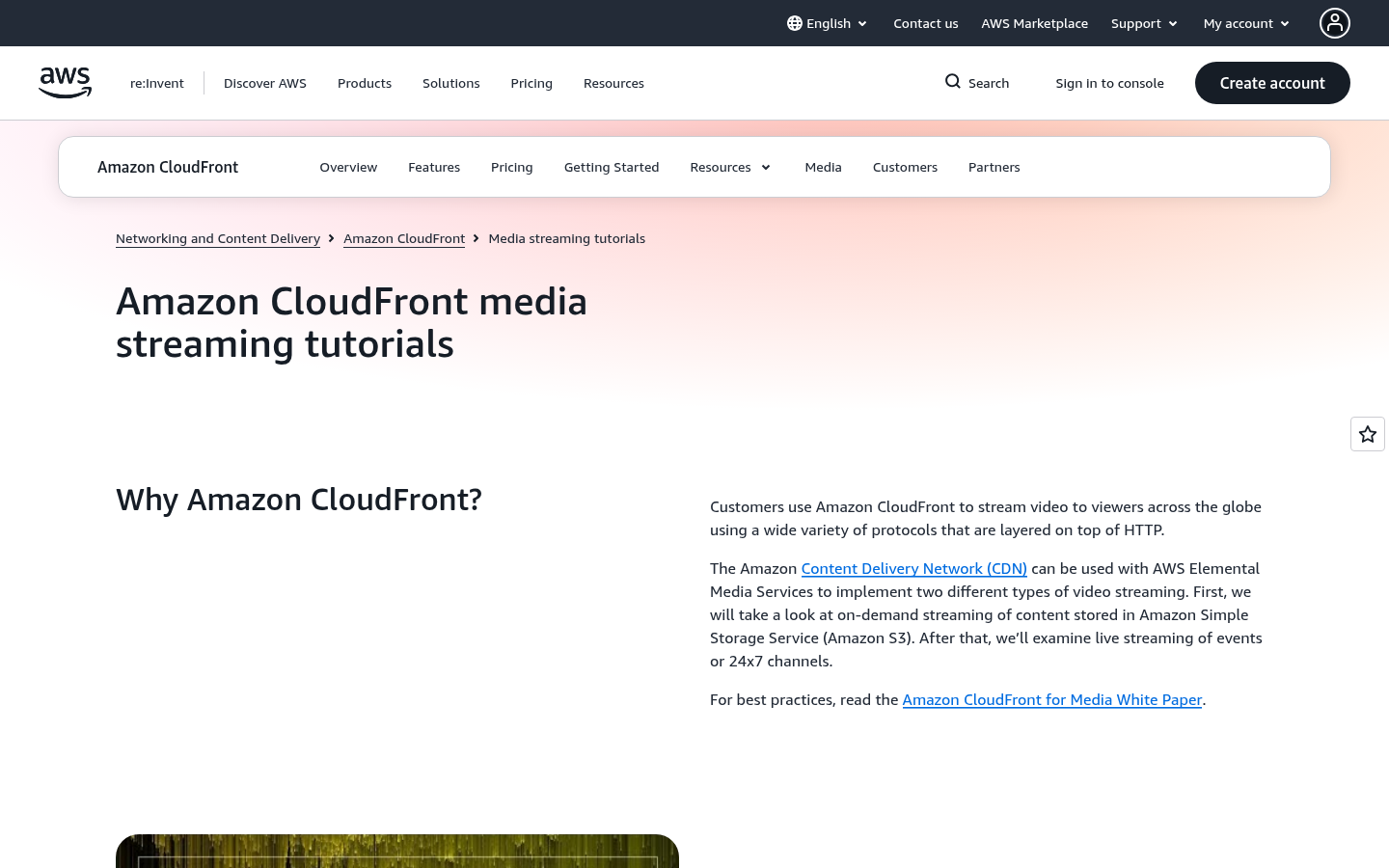Follow the Amazon CloudFront breadcrumb link
The width and height of the screenshot is (1389, 868).
(x=404, y=238)
